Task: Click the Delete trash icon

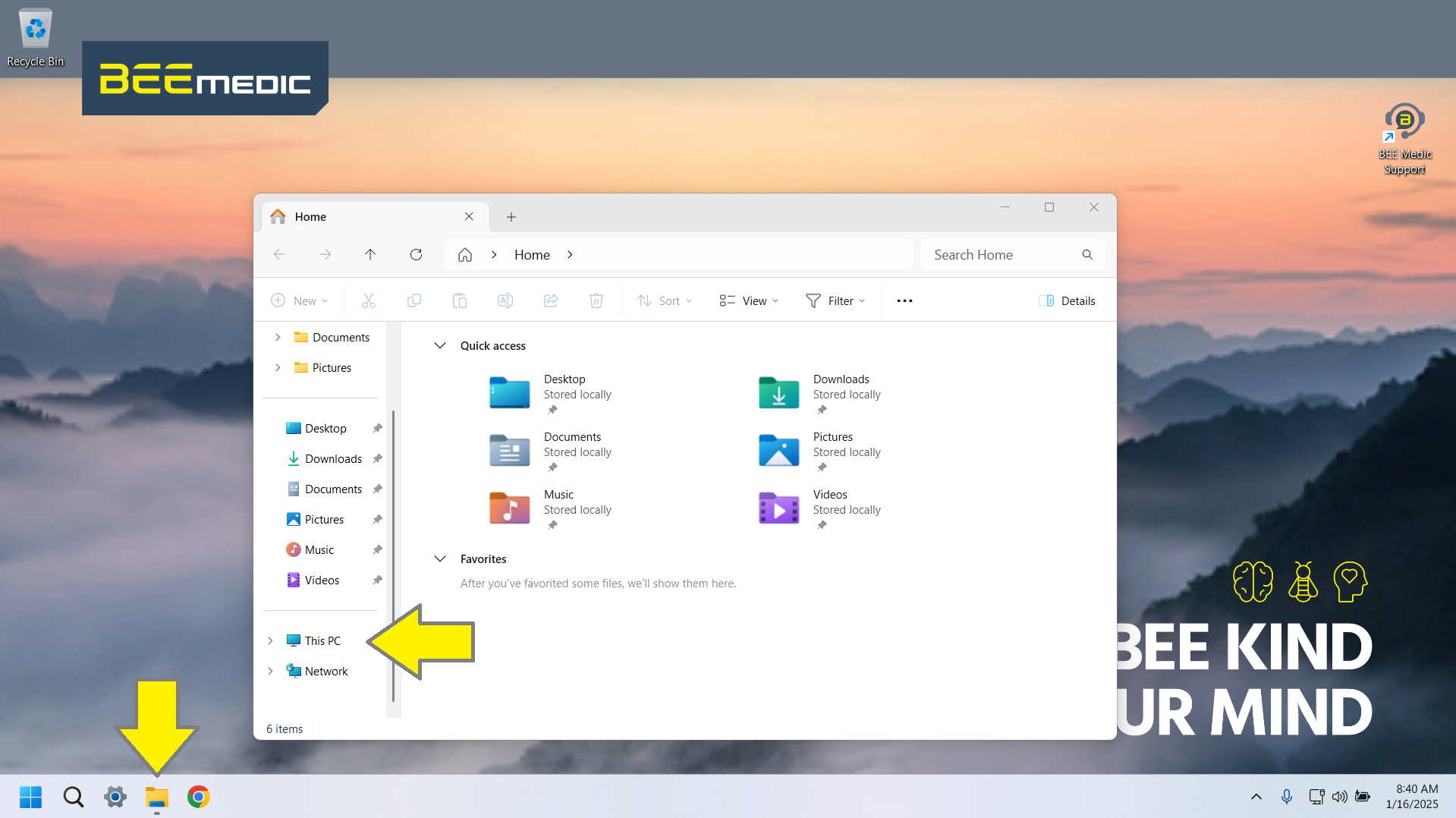Action: pos(596,300)
